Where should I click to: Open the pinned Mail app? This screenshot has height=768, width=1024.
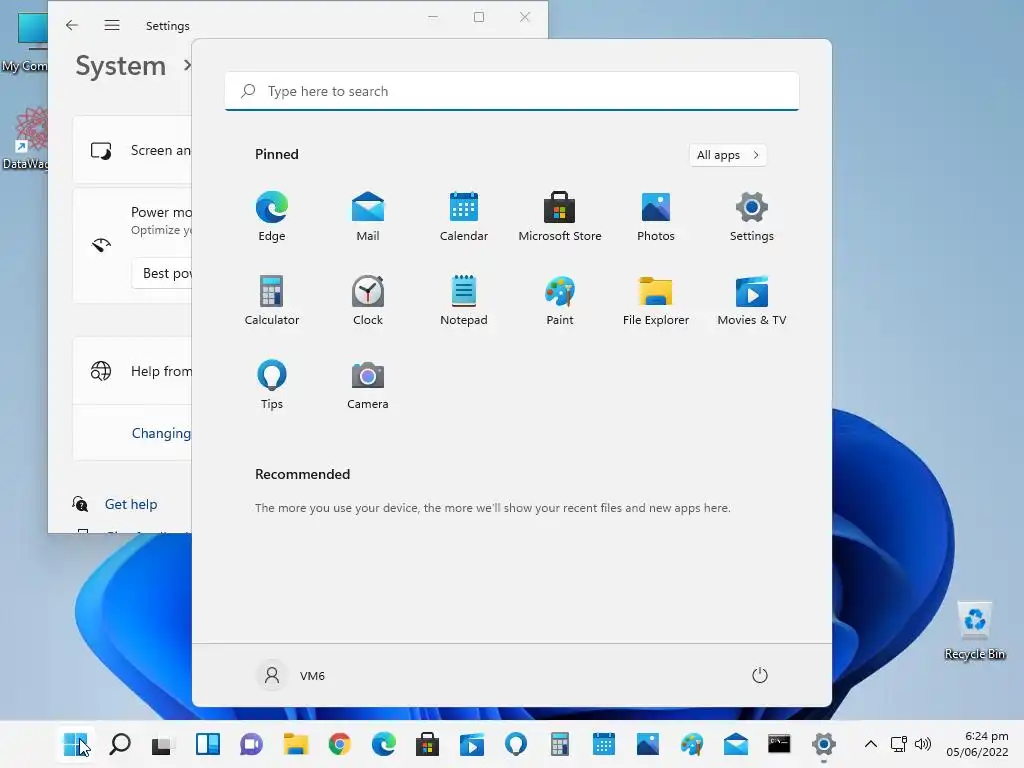pos(368,216)
